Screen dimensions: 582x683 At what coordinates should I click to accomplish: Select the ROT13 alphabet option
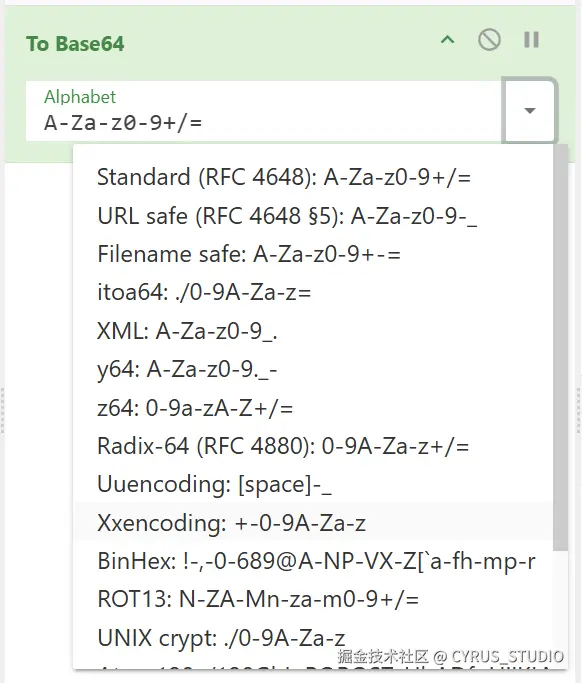313,599
